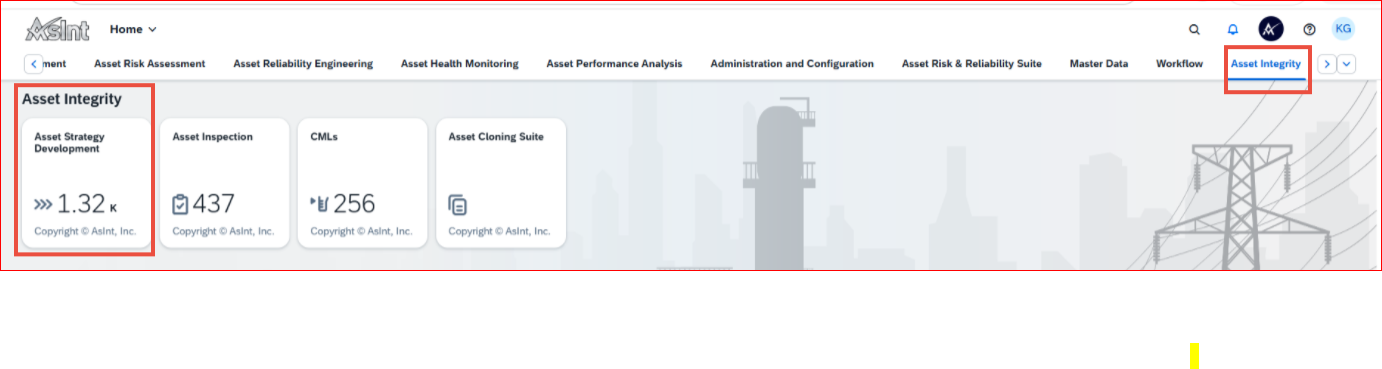Open the Workflow tab
The image size is (1382, 369).
(1179, 64)
